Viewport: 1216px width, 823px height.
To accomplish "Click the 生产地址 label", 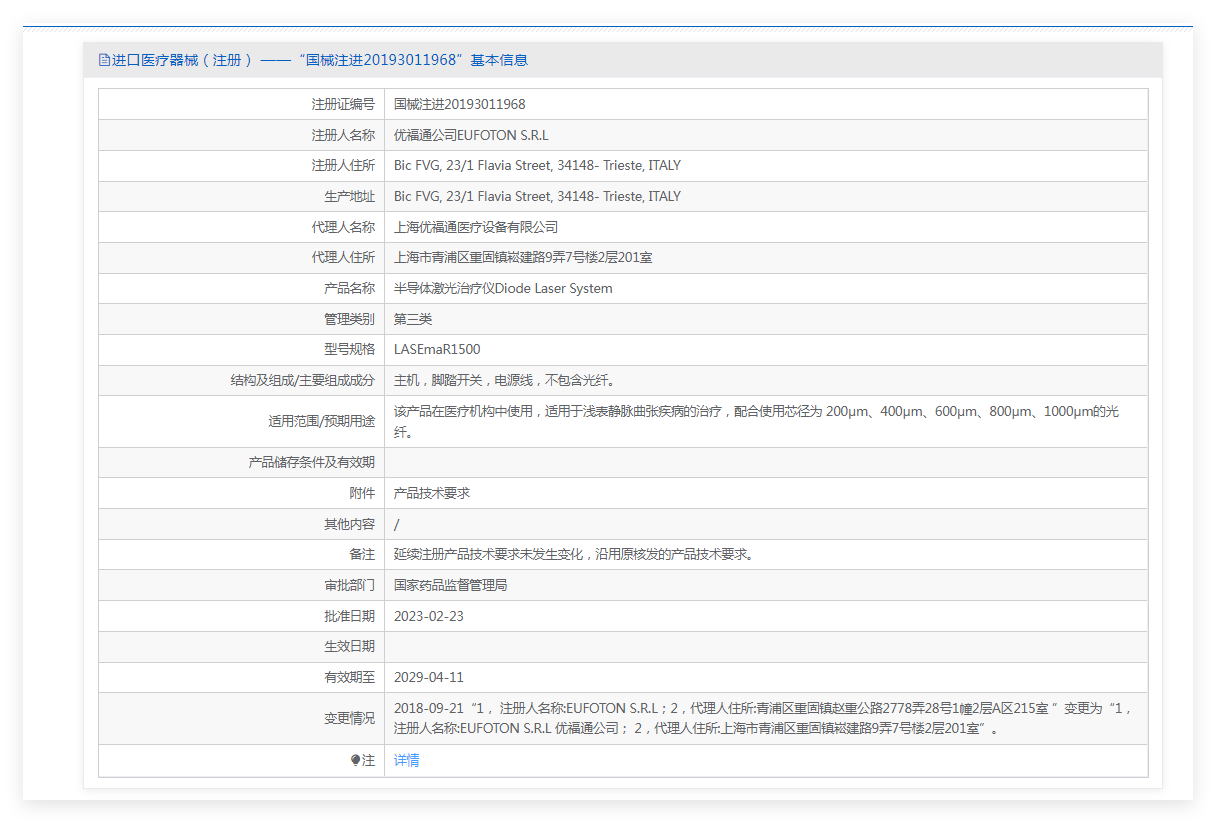I will (349, 197).
